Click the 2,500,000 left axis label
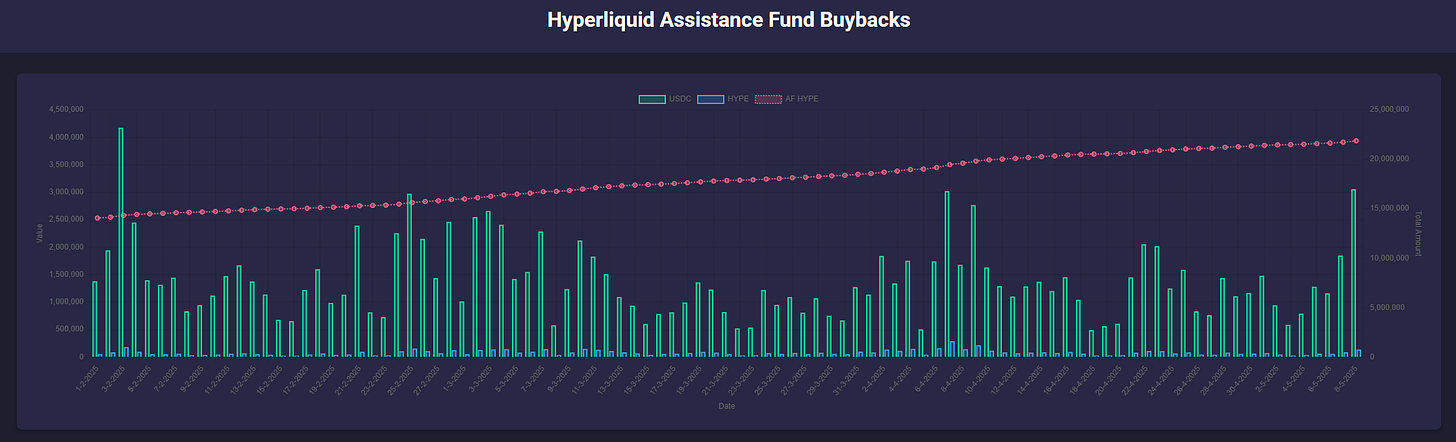The image size is (1456, 442). (x=67, y=219)
